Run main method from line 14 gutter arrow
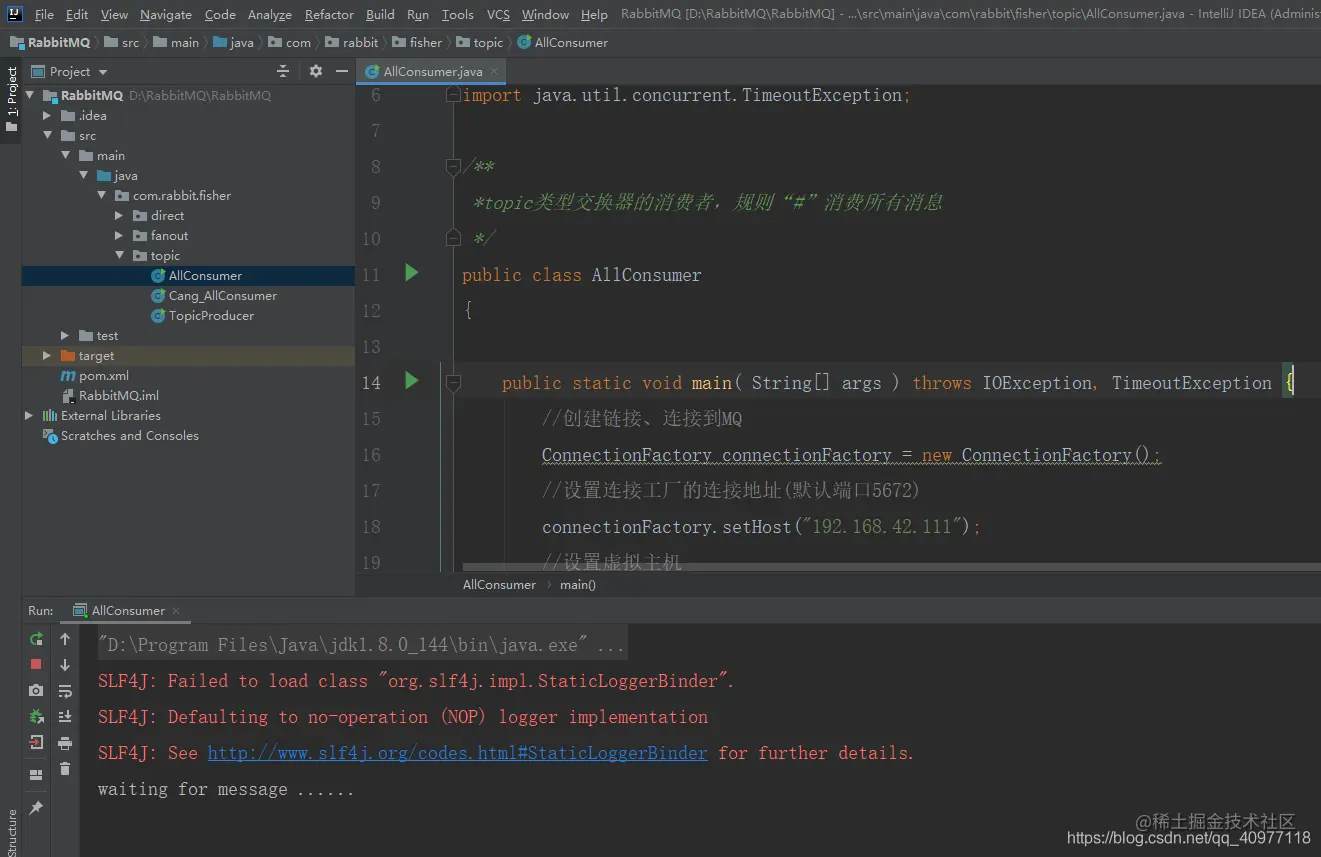 click(x=411, y=380)
